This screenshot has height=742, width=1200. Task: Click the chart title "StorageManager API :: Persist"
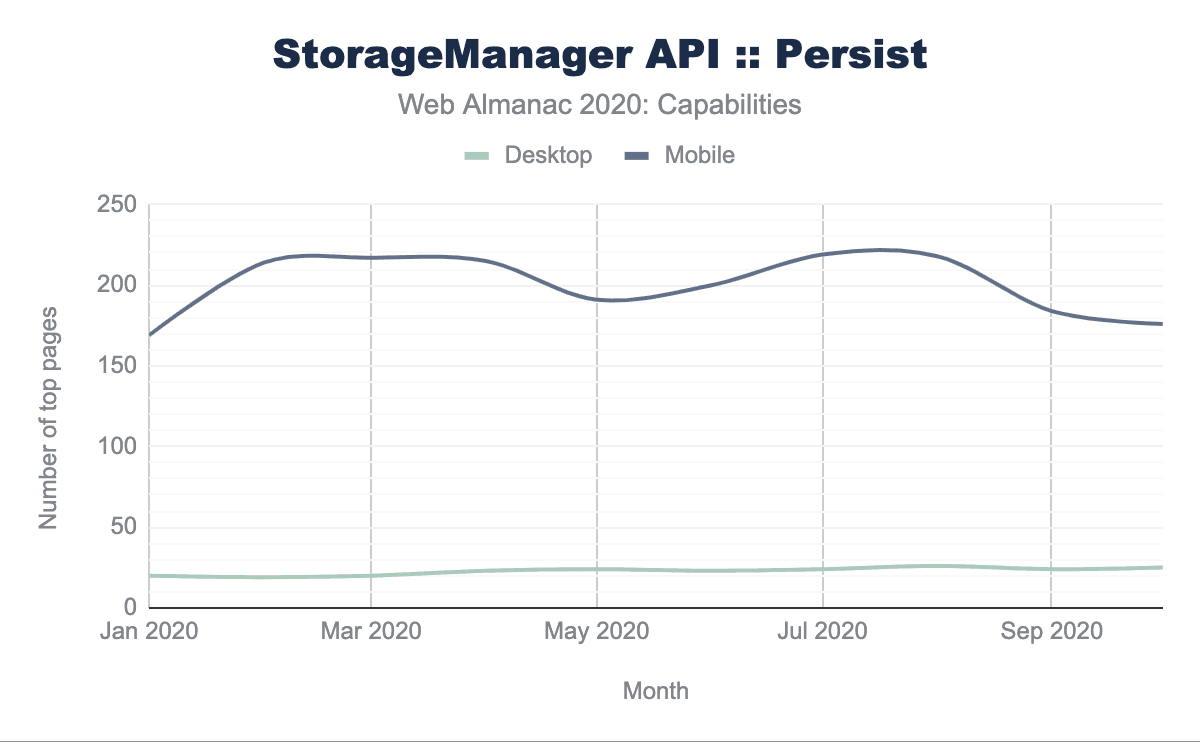click(x=600, y=56)
